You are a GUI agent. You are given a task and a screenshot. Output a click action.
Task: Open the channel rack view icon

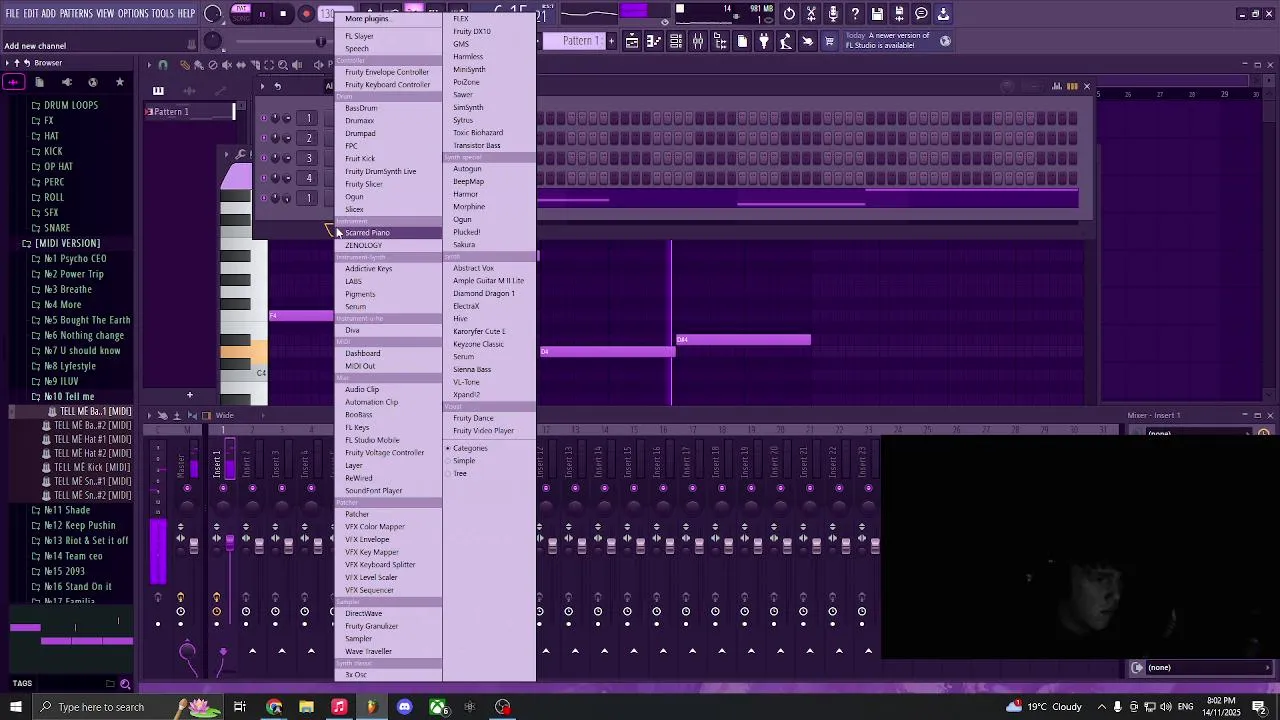point(676,41)
